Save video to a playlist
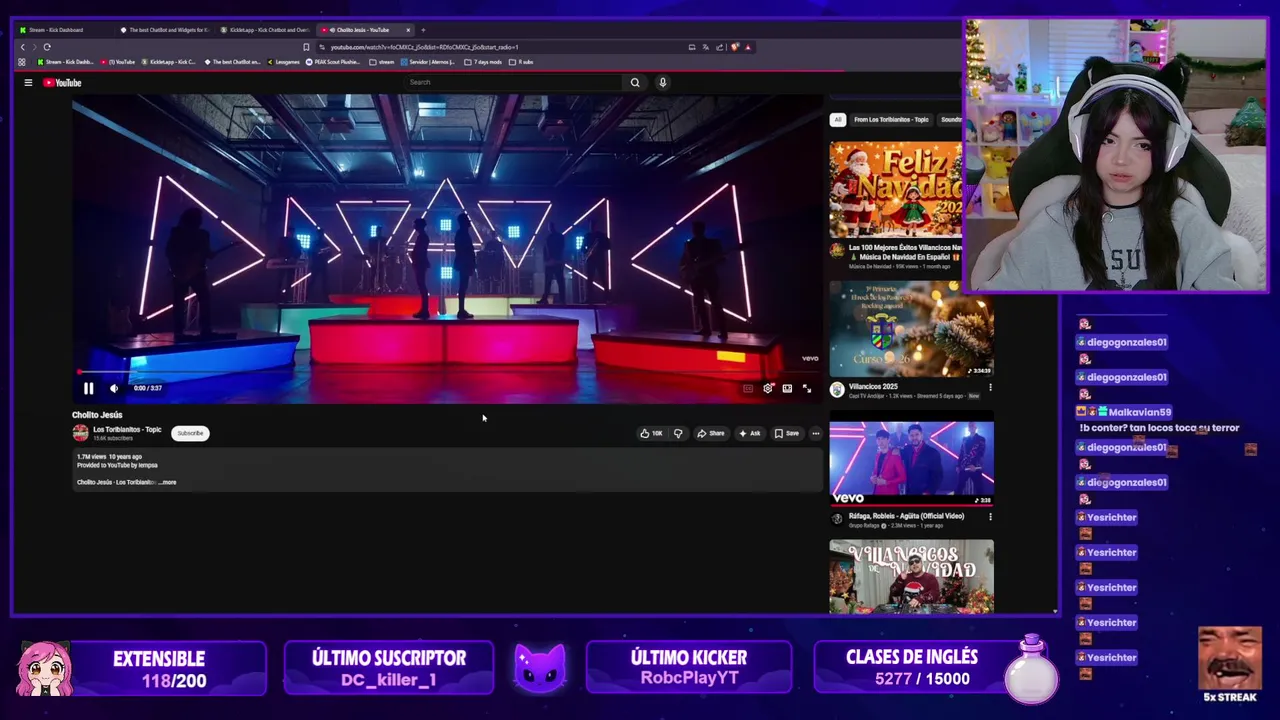Image resolution: width=1280 pixels, height=720 pixels. 787,433
